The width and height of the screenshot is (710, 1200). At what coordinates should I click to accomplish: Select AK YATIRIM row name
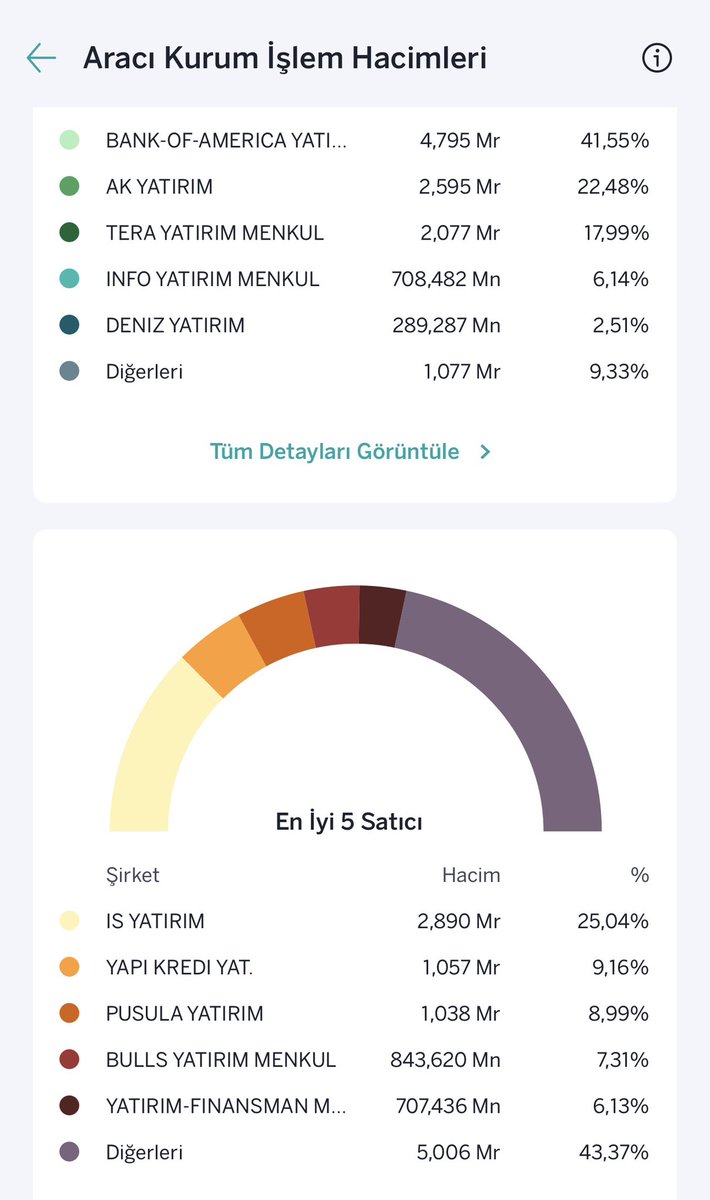click(x=159, y=187)
